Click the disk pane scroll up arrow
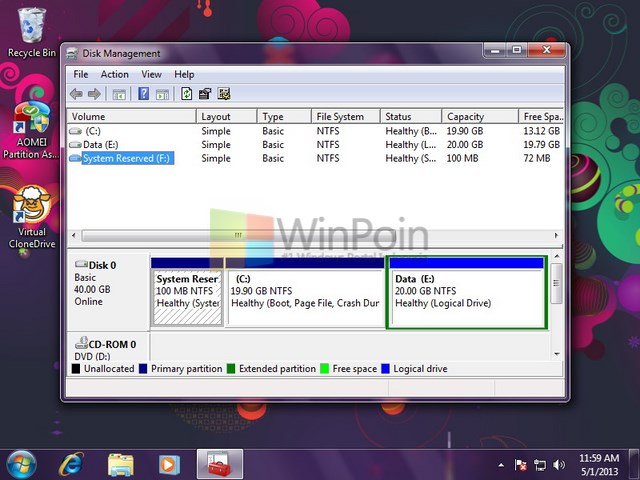This screenshot has width=640, height=480. click(557, 256)
